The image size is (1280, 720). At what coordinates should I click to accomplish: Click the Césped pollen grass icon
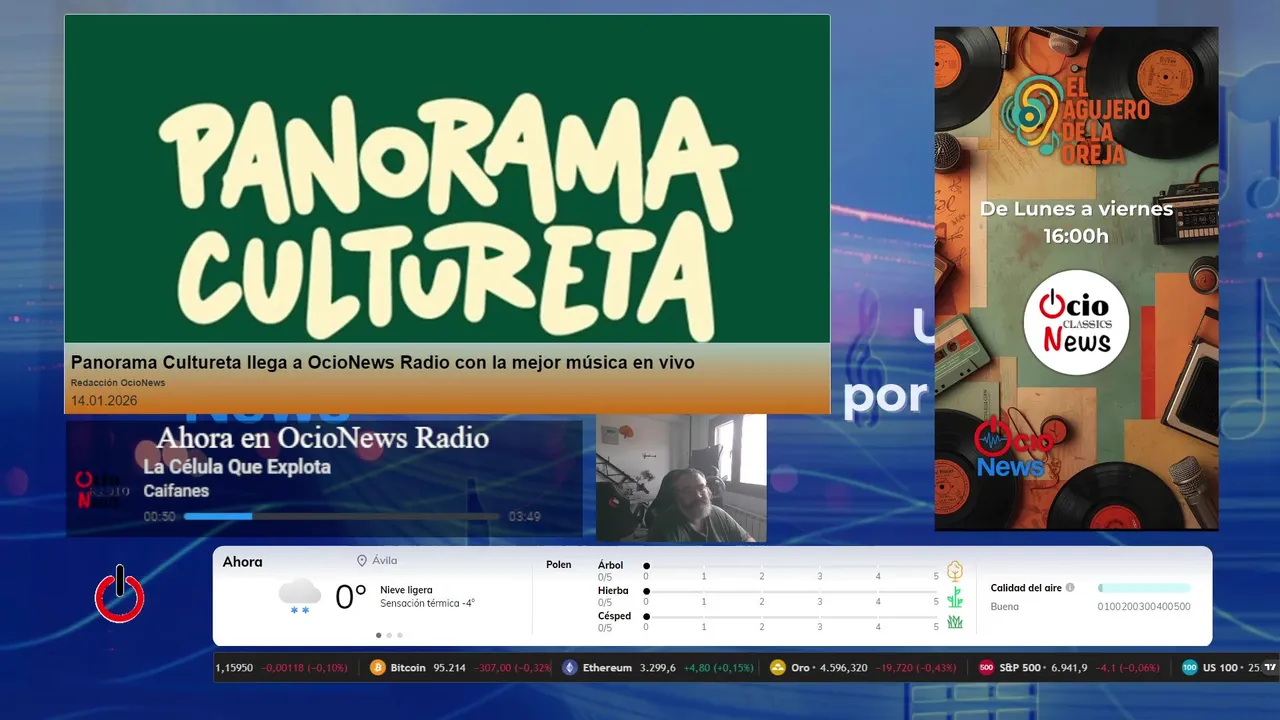[x=955, y=622]
